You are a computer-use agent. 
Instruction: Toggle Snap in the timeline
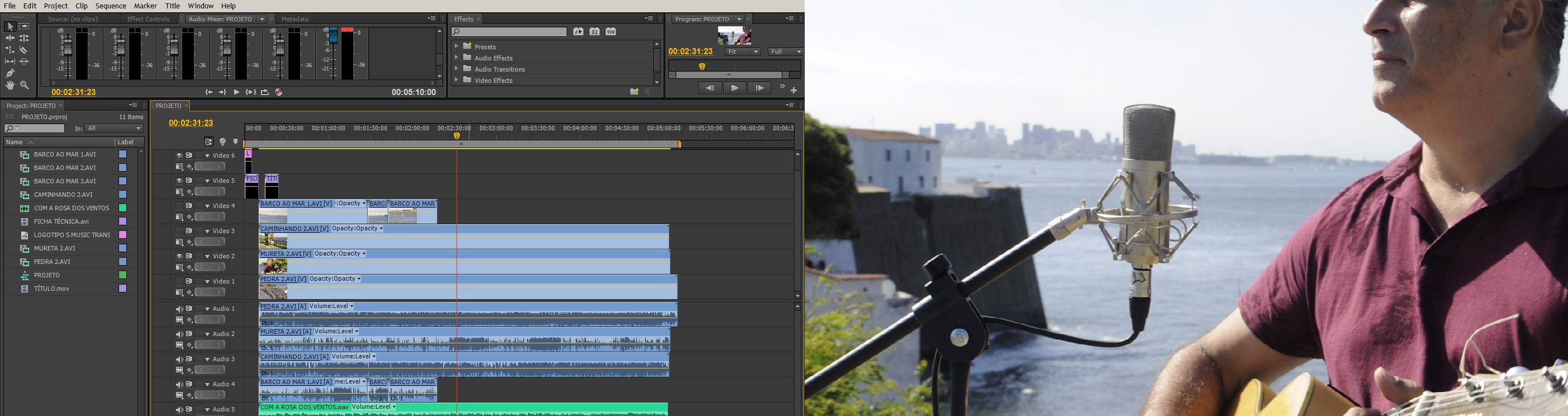coord(209,142)
